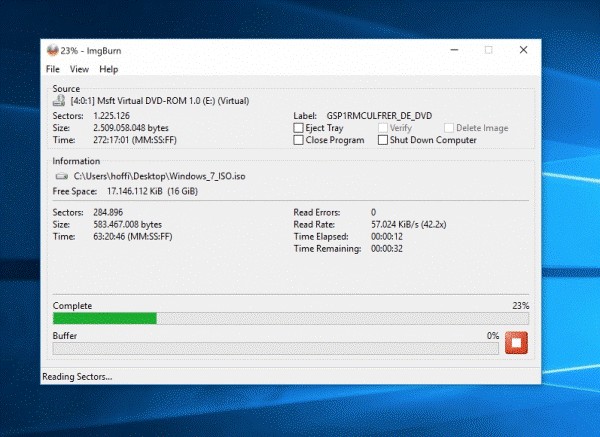Click the 23% complete percentage label
This screenshot has width=600, height=437.
(521, 306)
